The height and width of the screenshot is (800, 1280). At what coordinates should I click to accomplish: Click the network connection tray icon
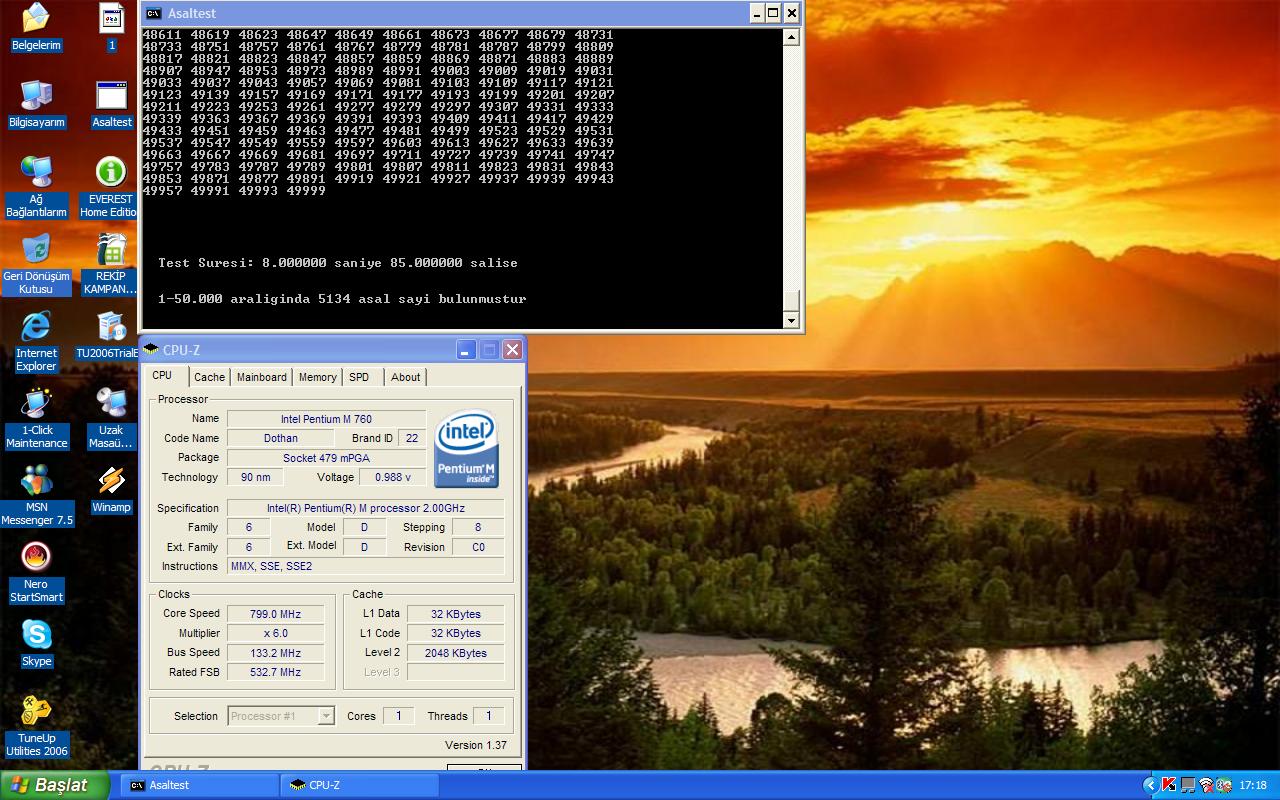[x=1188, y=785]
